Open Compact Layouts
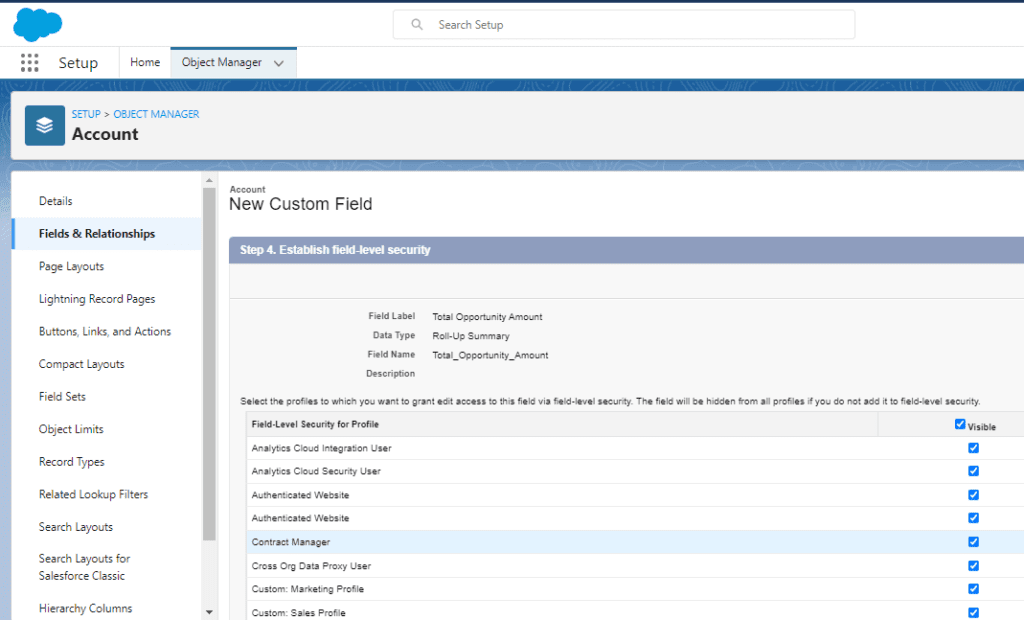 click(81, 364)
